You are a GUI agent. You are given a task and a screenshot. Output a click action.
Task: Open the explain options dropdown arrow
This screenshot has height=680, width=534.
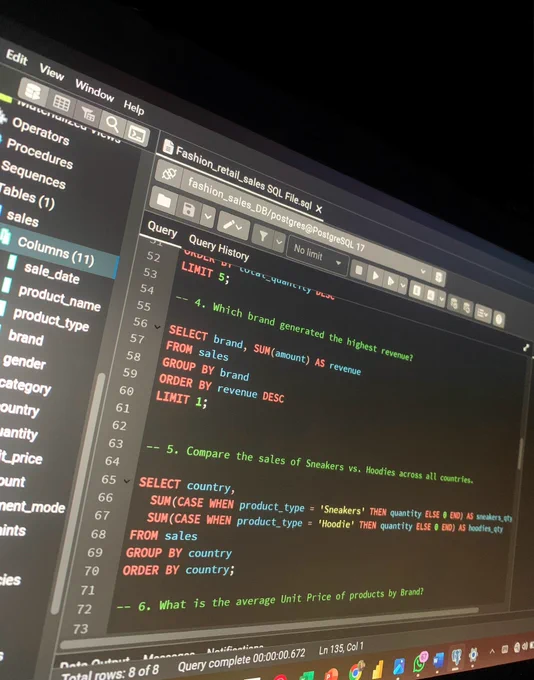click(441, 299)
